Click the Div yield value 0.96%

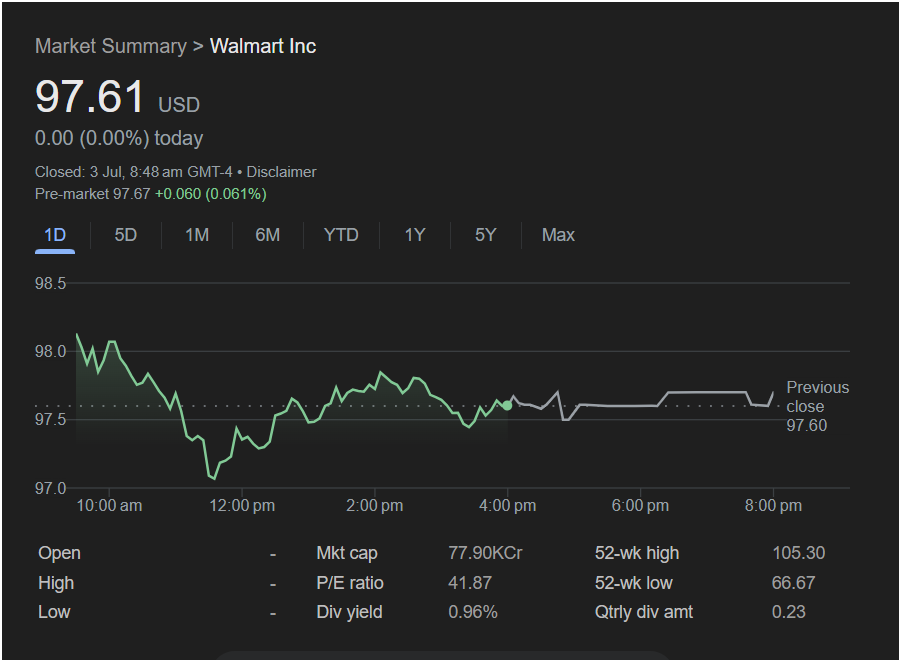point(473,612)
